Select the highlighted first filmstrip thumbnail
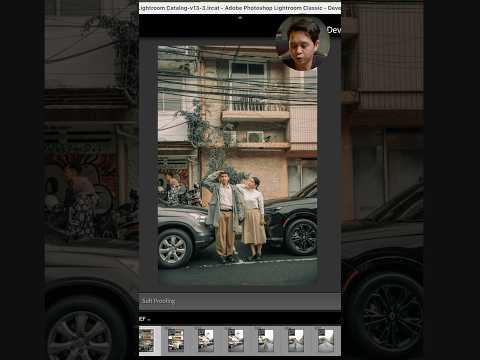The width and height of the screenshot is (480, 360). (x=146, y=340)
